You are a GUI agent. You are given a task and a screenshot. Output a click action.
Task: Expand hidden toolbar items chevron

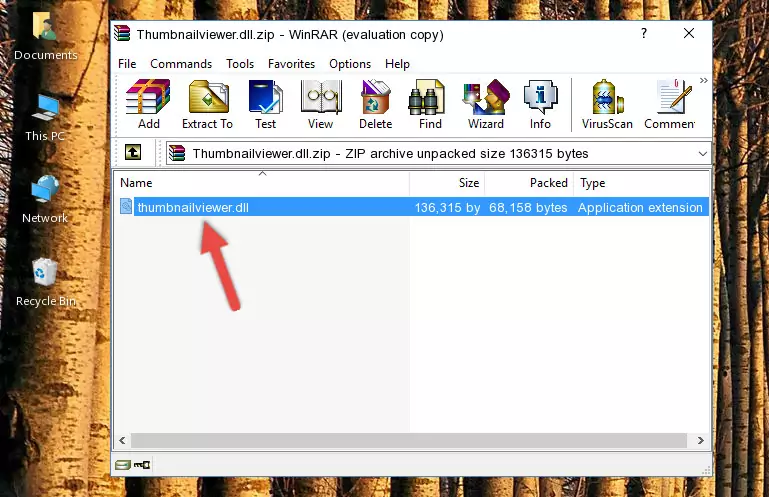(x=704, y=80)
